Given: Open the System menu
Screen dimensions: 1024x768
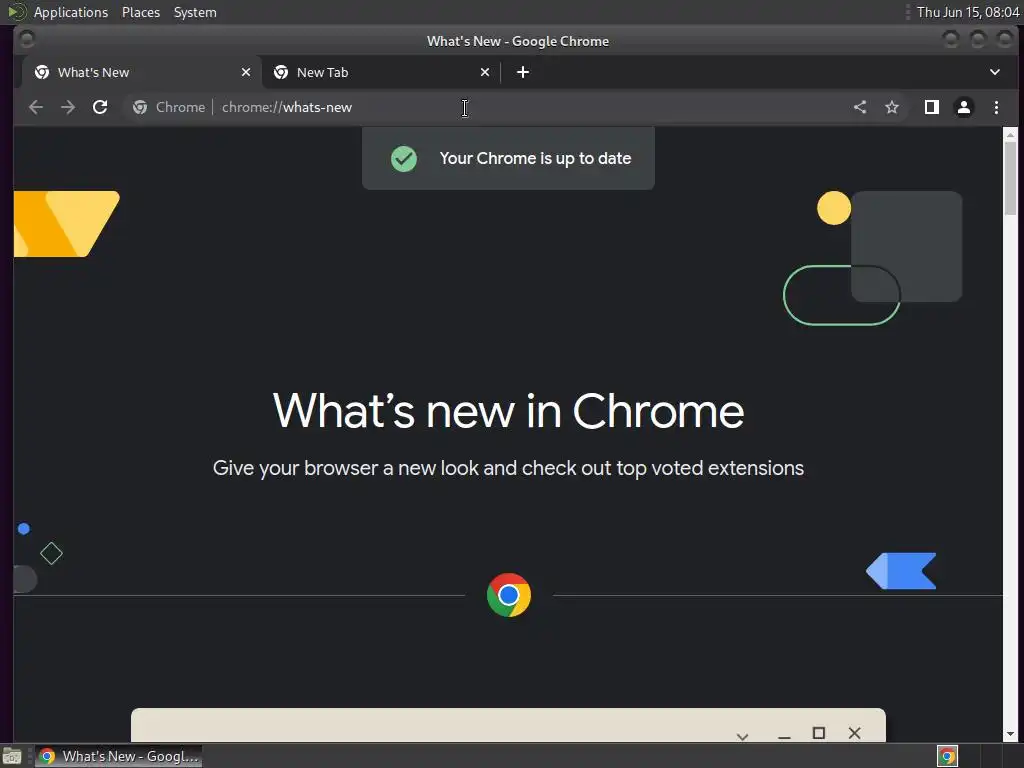Looking at the screenshot, I should (x=195, y=12).
